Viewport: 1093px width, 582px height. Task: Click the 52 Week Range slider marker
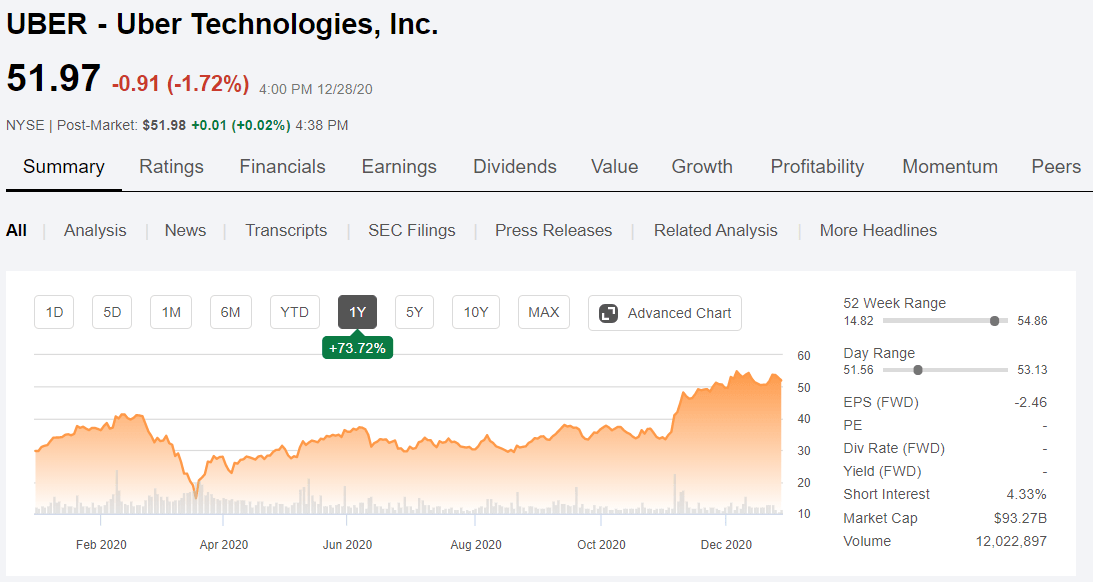click(995, 321)
